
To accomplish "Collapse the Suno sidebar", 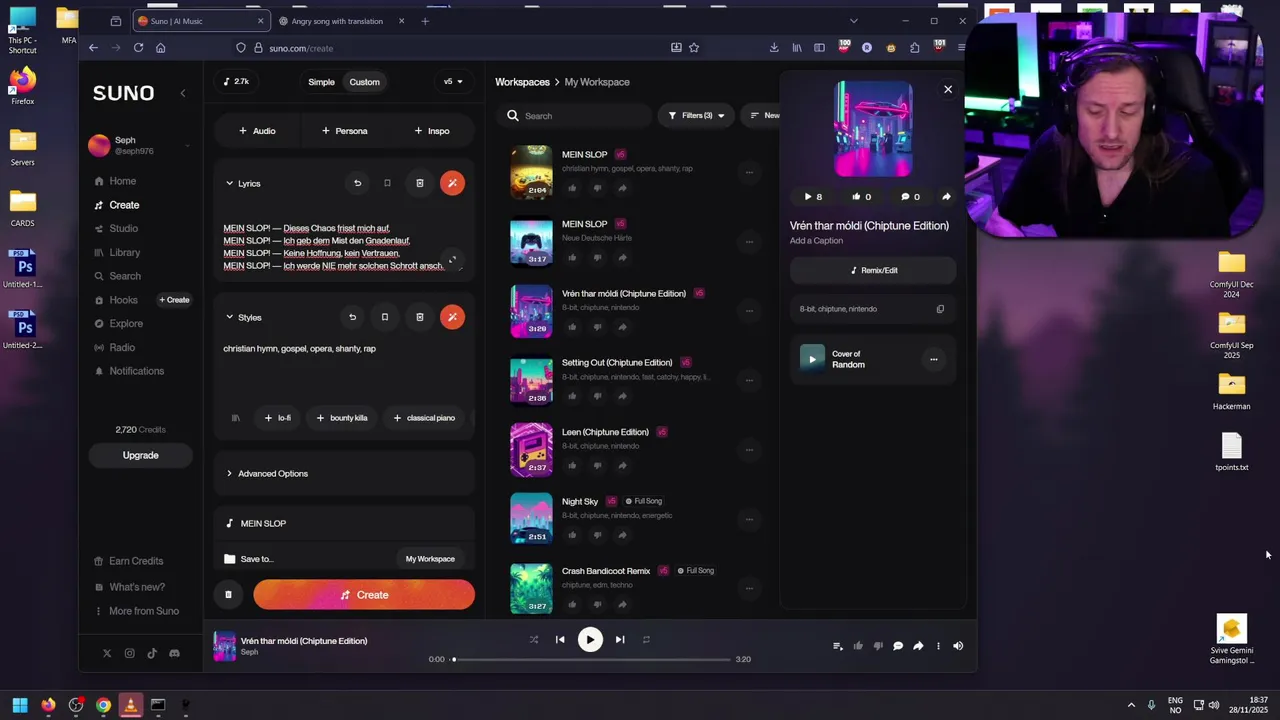I will click(x=182, y=93).
